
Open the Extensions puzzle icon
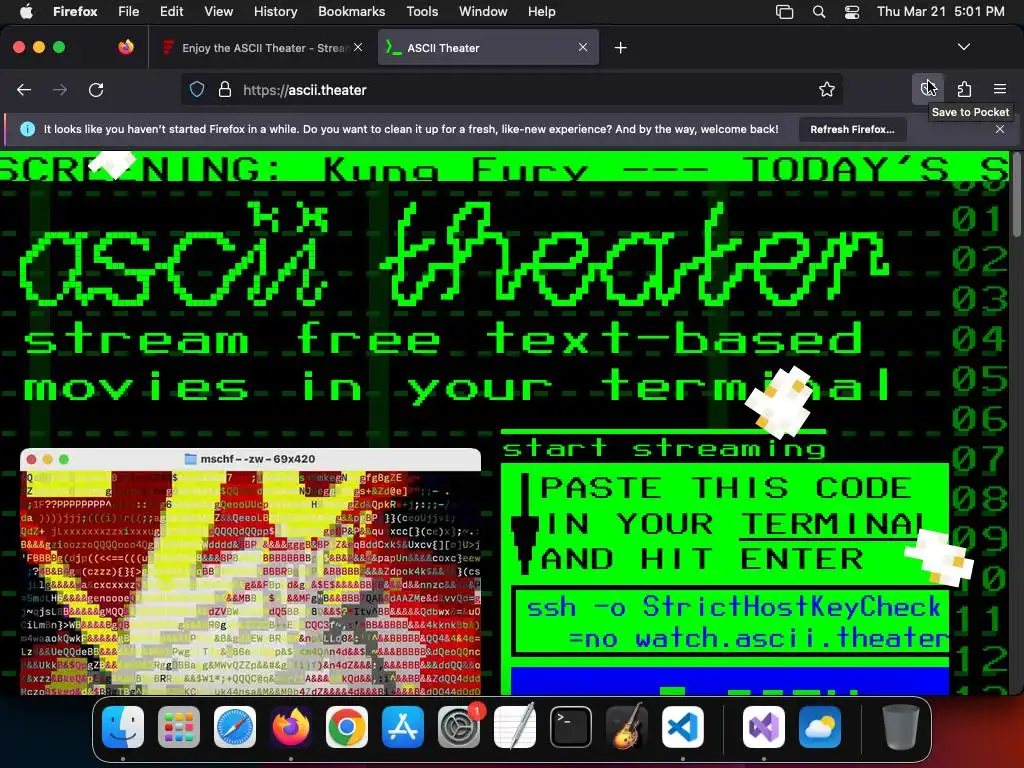(x=964, y=89)
